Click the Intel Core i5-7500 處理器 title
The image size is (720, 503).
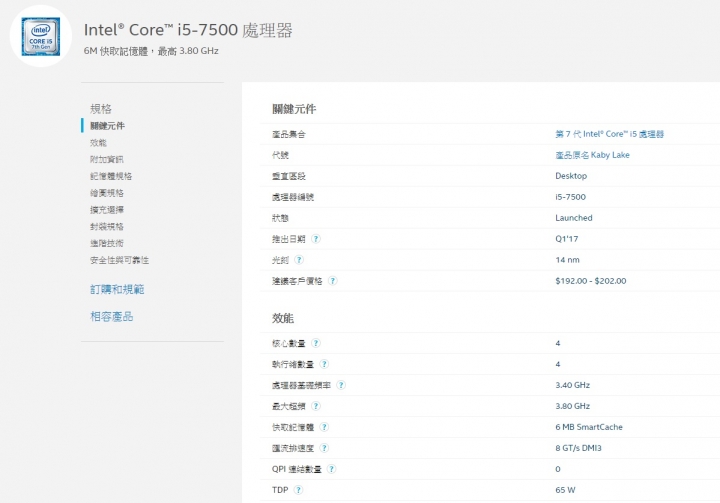pyautogui.click(x=188, y=30)
